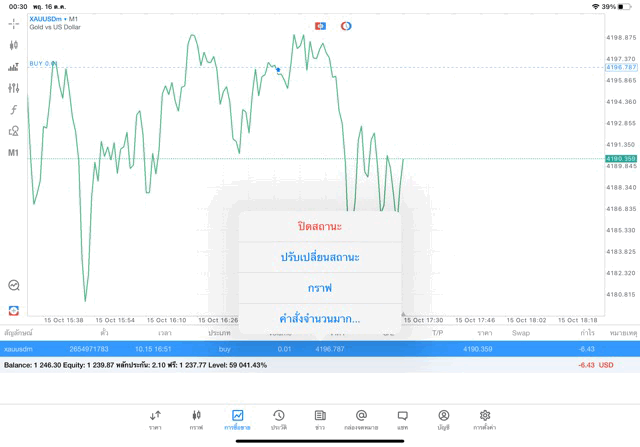Choose ปรับเปลี่ยนสถานะ (Modify position) from menu
The height and width of the screenshot is (447, 640).
coord(320,257)
